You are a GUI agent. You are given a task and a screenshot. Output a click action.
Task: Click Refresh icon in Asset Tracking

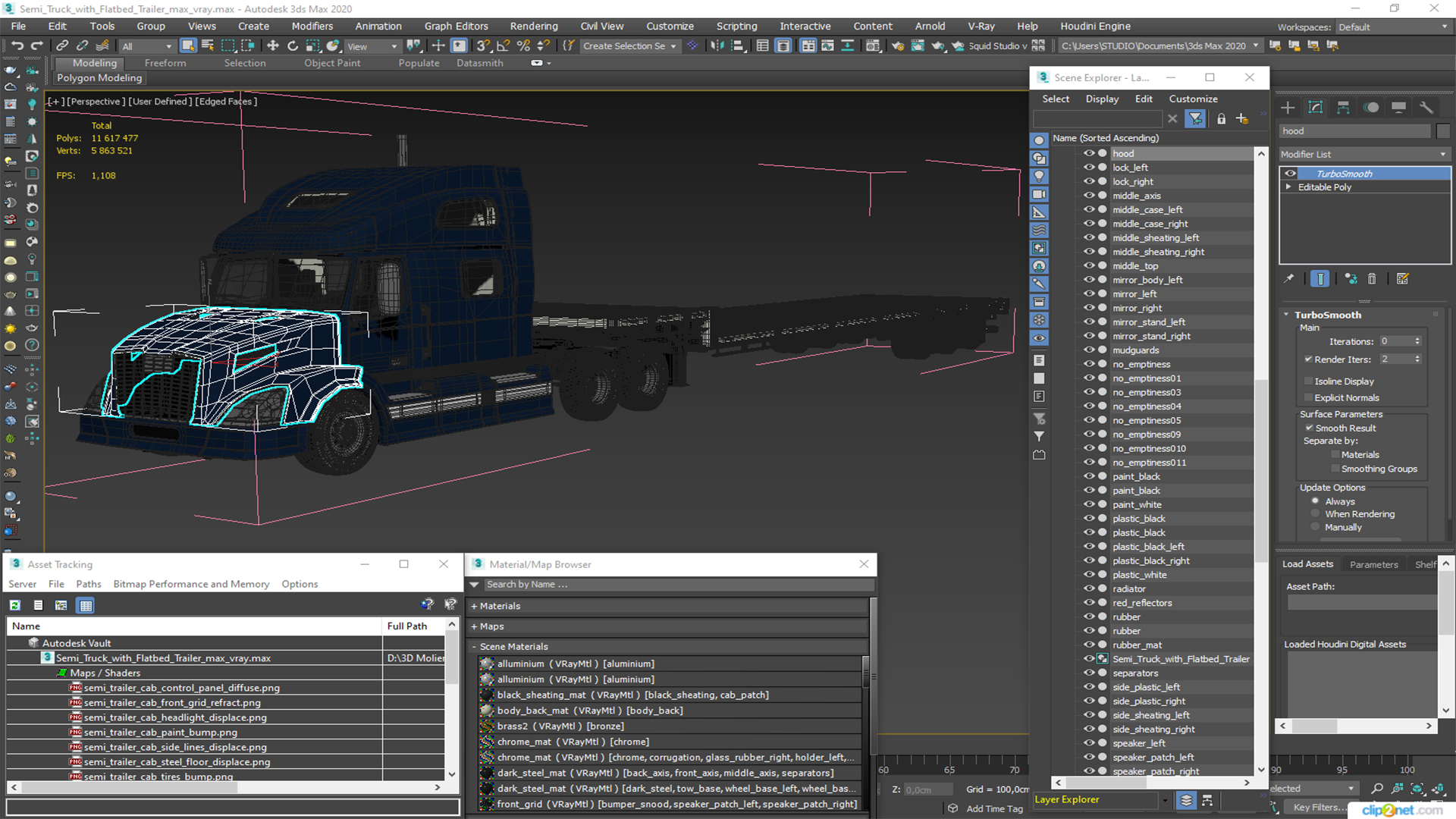click(x=15, y=605)
